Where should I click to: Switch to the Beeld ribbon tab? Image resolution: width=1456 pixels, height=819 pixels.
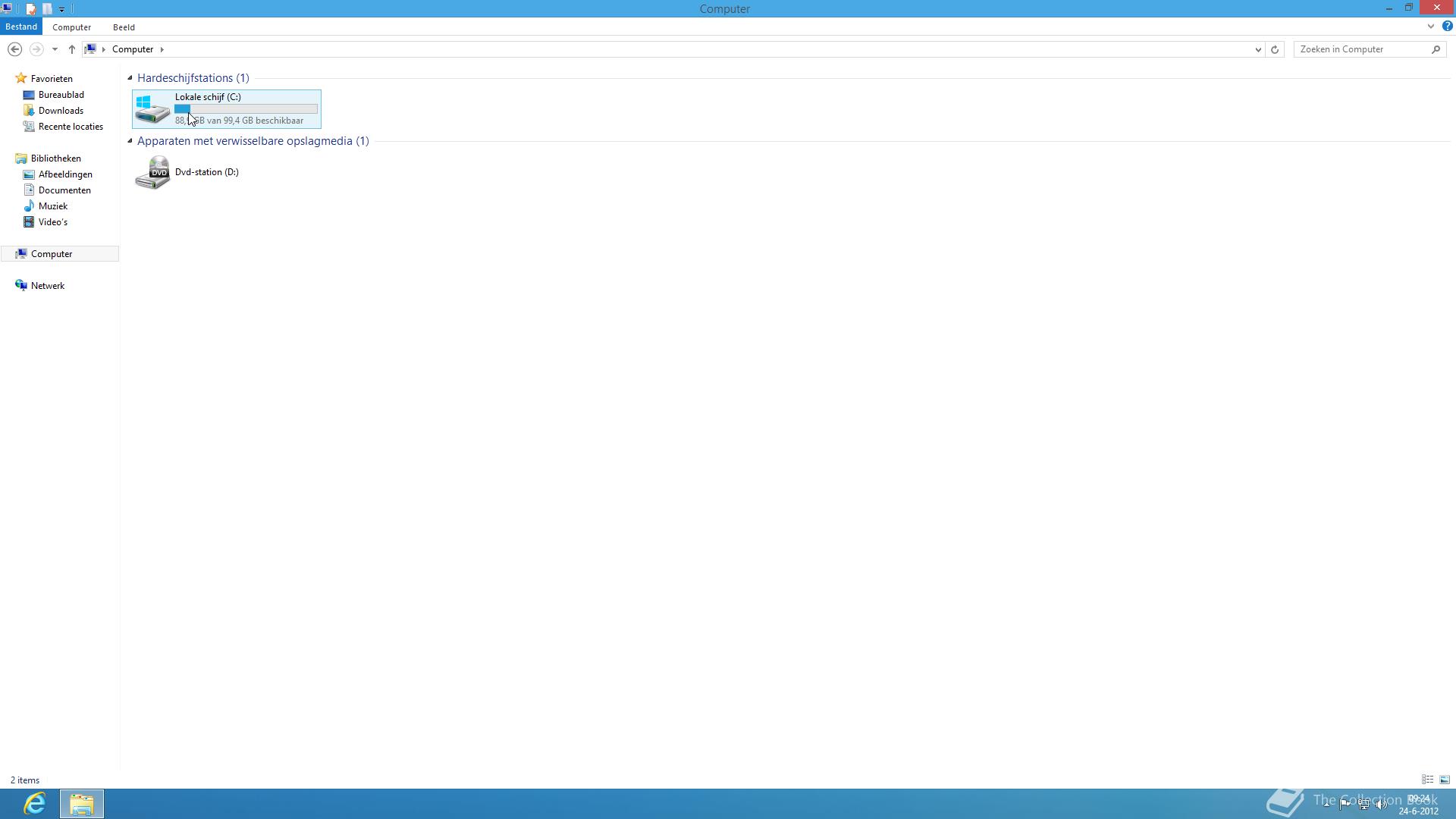click(x=124, y=27)
